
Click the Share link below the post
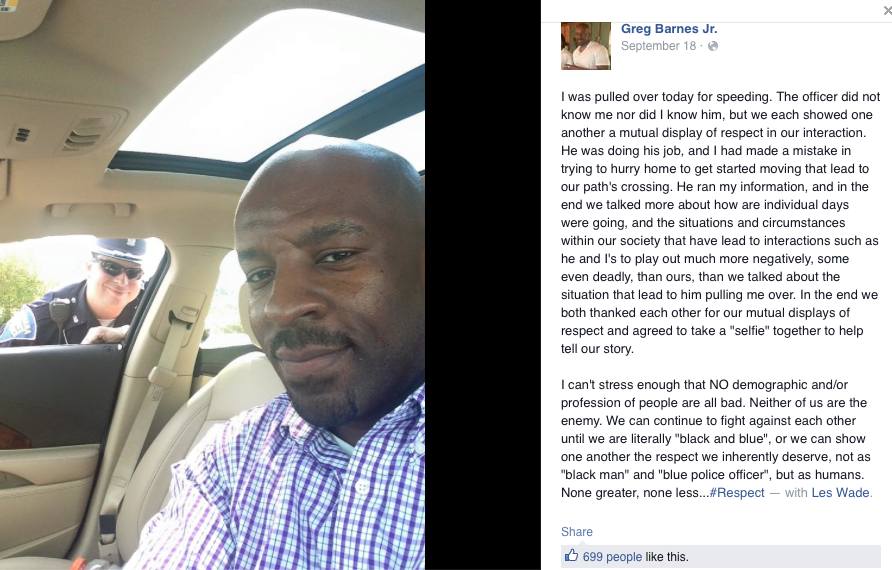pyautogui.click(x=577, y=532)
